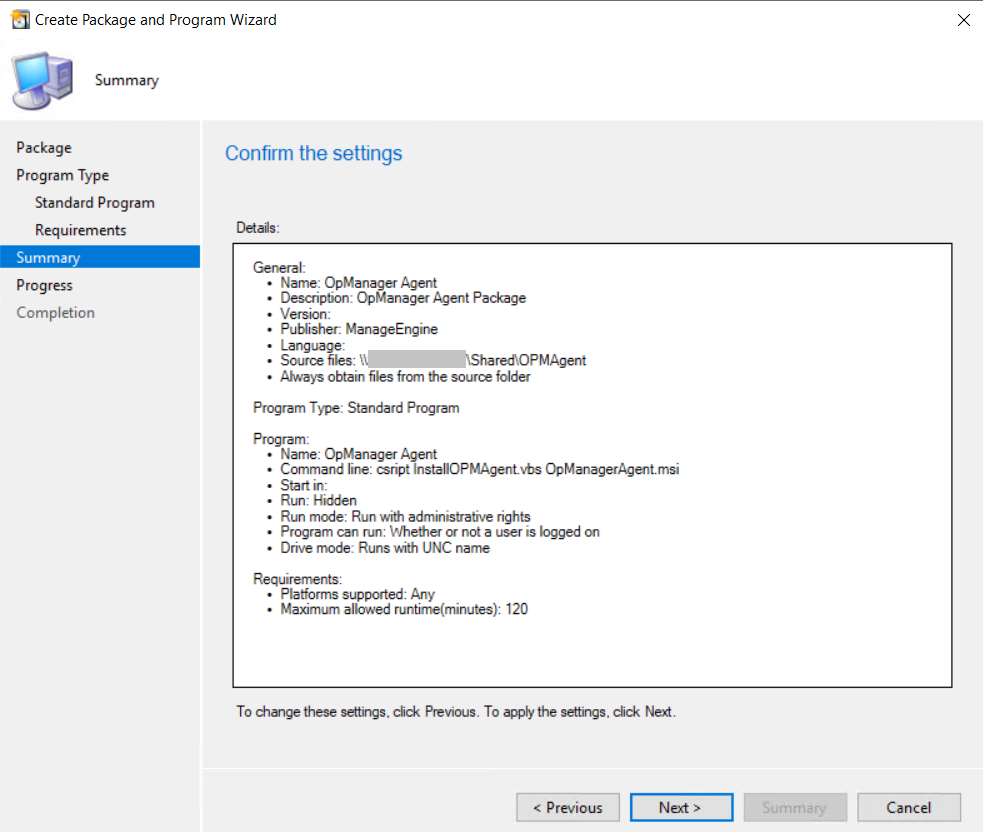Click inside the Details summary box
Screen dimensions: 983x832
tap(593, 460)
